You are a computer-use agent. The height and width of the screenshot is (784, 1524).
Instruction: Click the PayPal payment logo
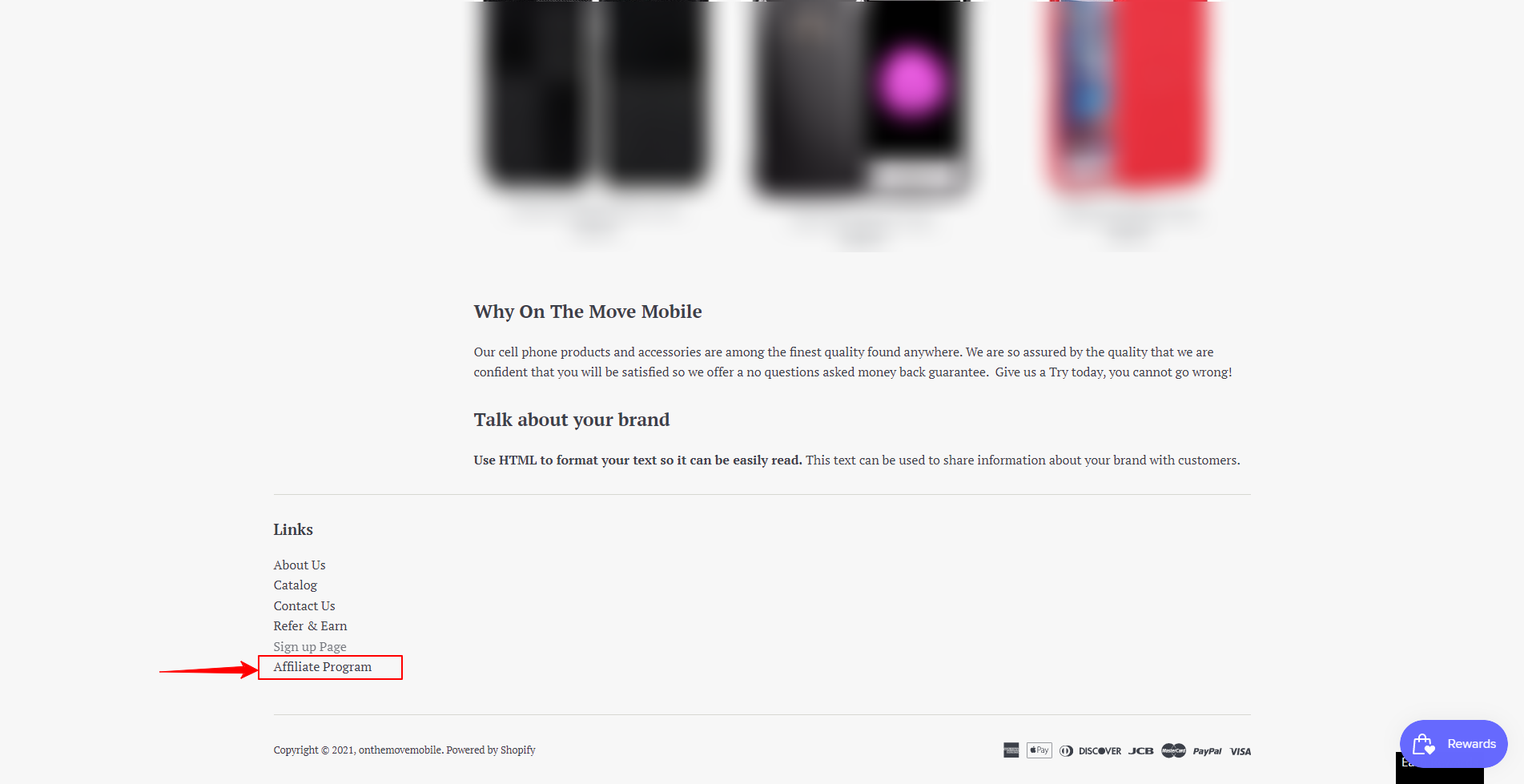(x=1207, y=751)
